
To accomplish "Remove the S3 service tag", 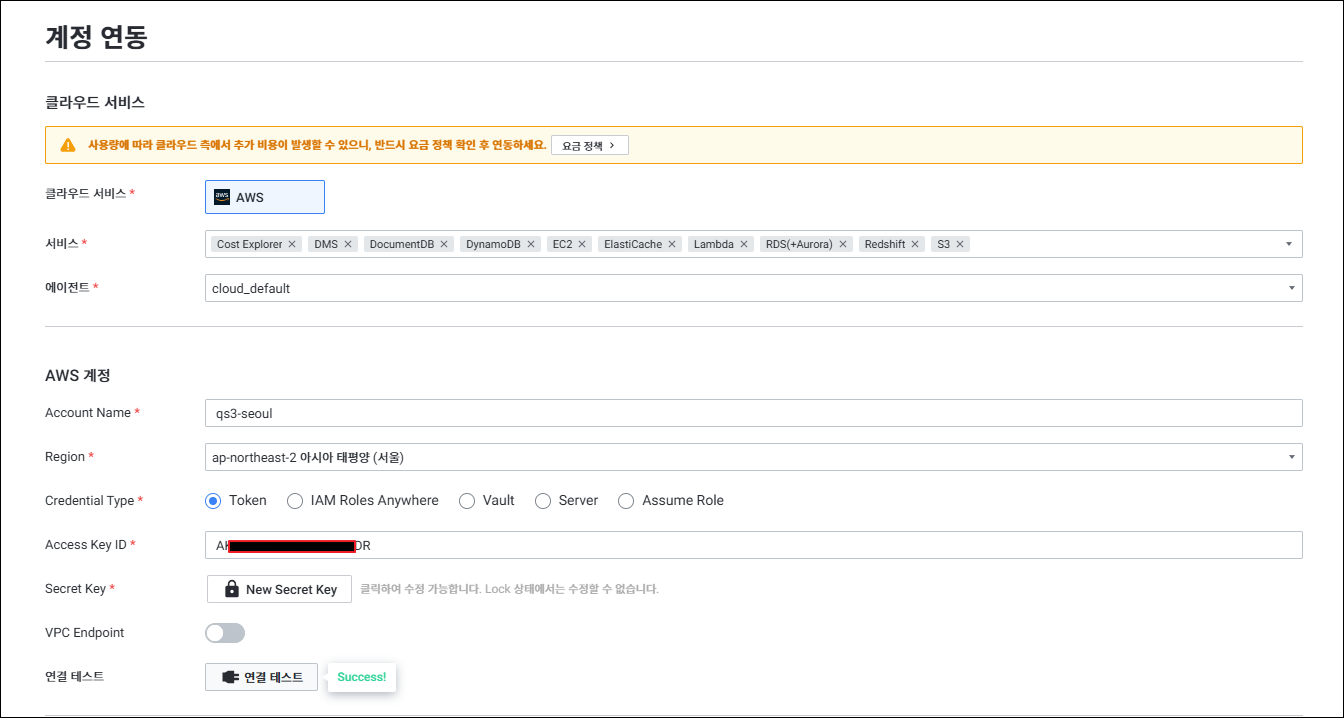I will 960,244.
